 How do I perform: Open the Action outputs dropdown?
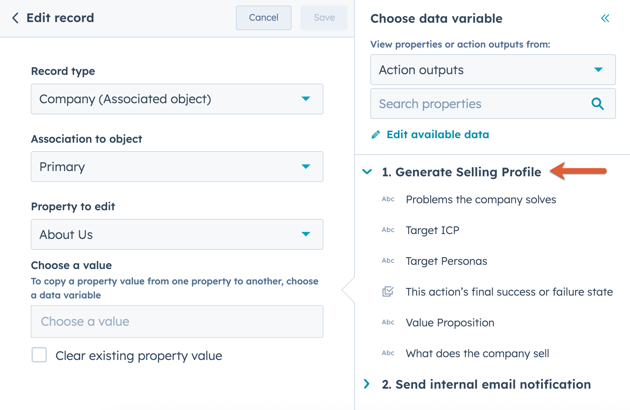click(x=493, y=70)
